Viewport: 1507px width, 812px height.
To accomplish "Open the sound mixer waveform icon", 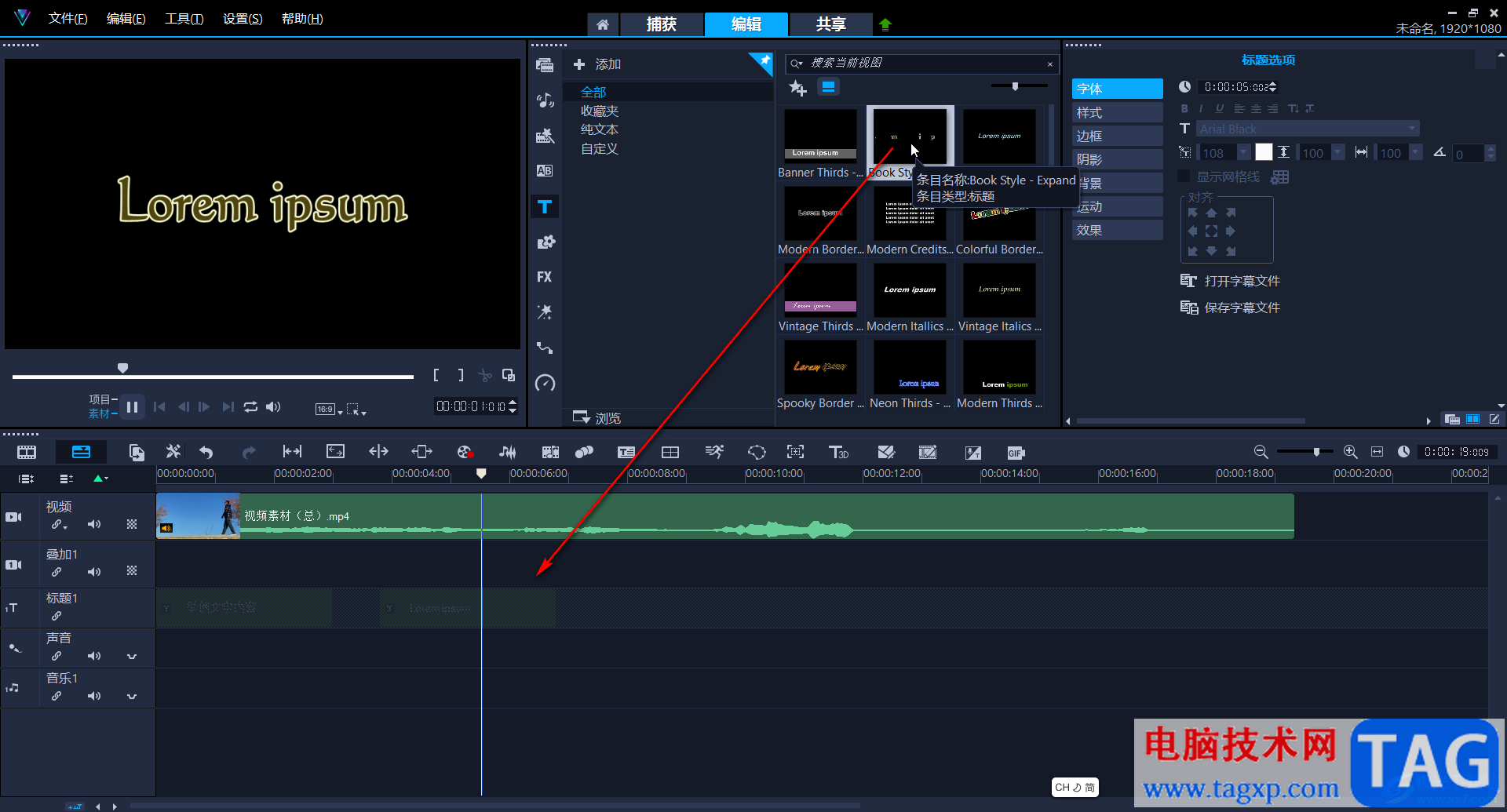I will click(x=508, y=452).
